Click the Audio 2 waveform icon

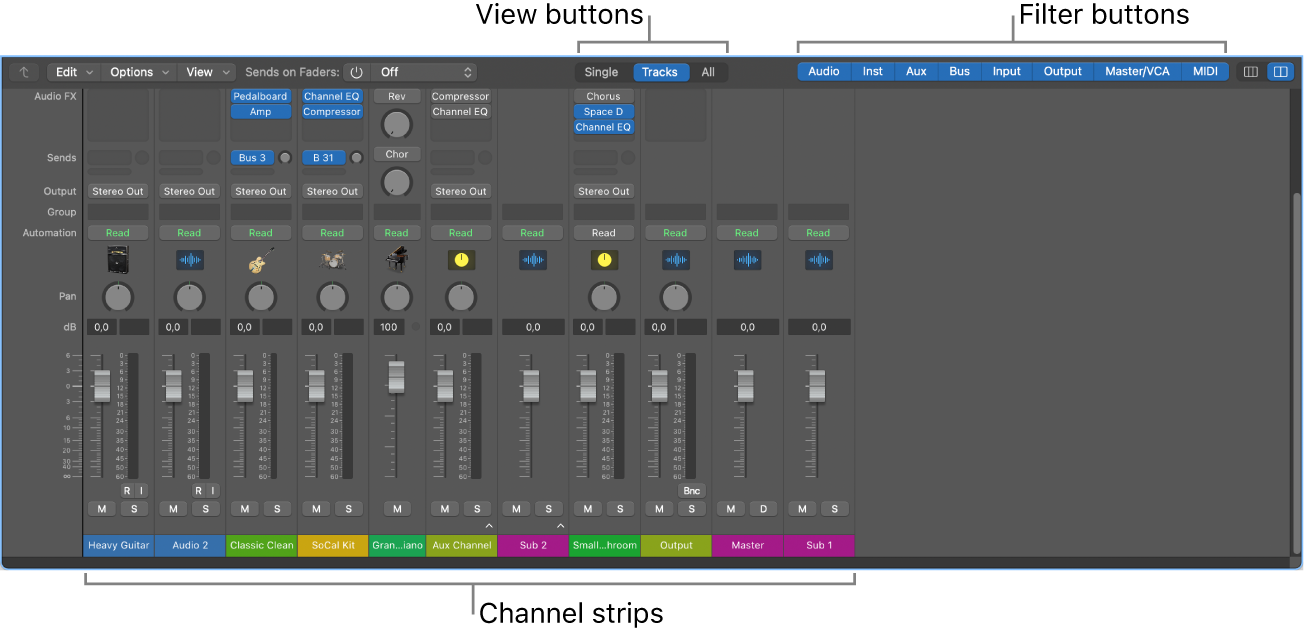coord(189,260)
